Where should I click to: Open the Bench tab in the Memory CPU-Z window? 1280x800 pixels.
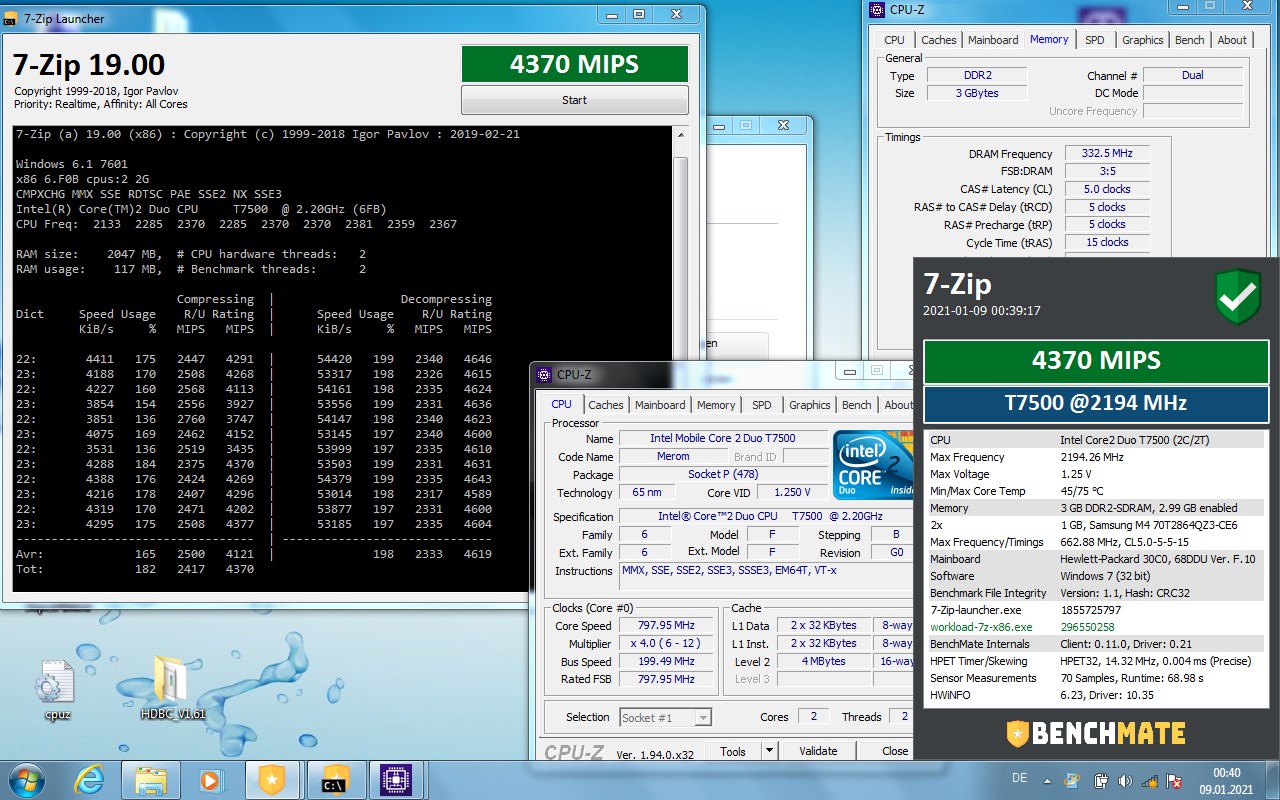(x=1189, y=40)
